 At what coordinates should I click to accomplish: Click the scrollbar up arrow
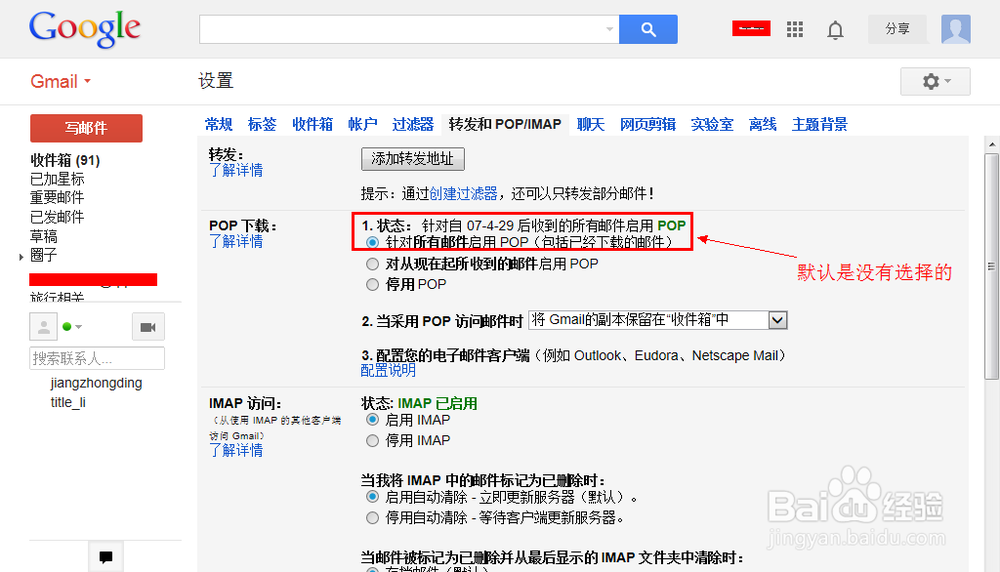tap(992, 144)
